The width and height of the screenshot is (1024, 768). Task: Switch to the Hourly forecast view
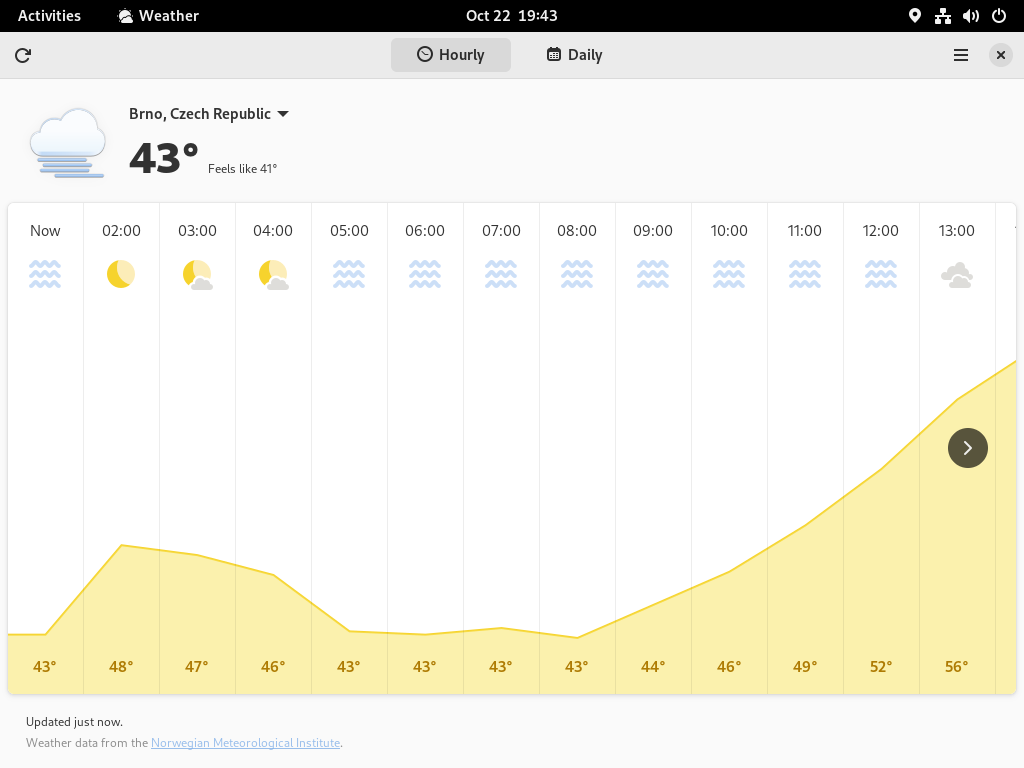click(x=451, y=55)
